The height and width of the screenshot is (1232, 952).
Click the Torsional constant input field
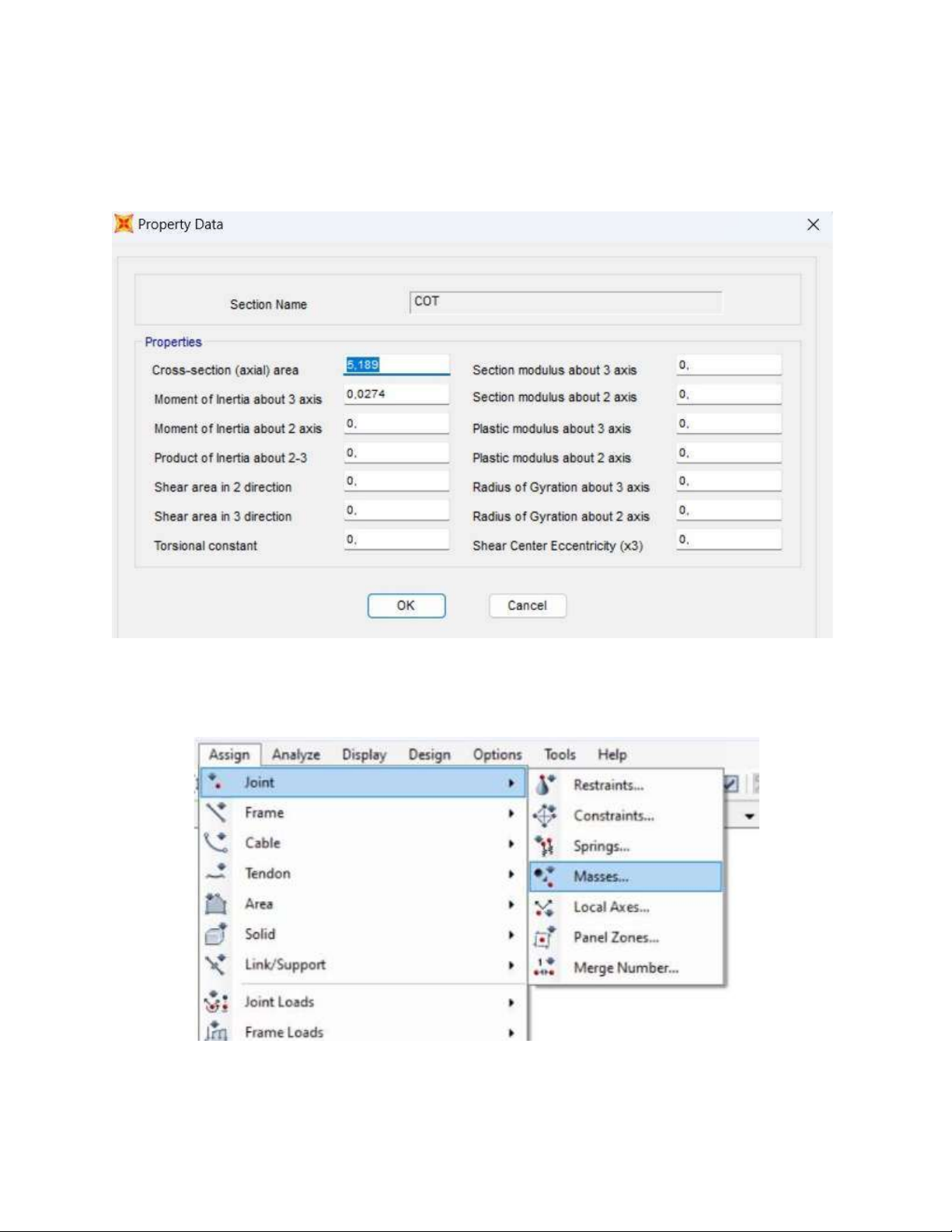click(x=396, y=539)
